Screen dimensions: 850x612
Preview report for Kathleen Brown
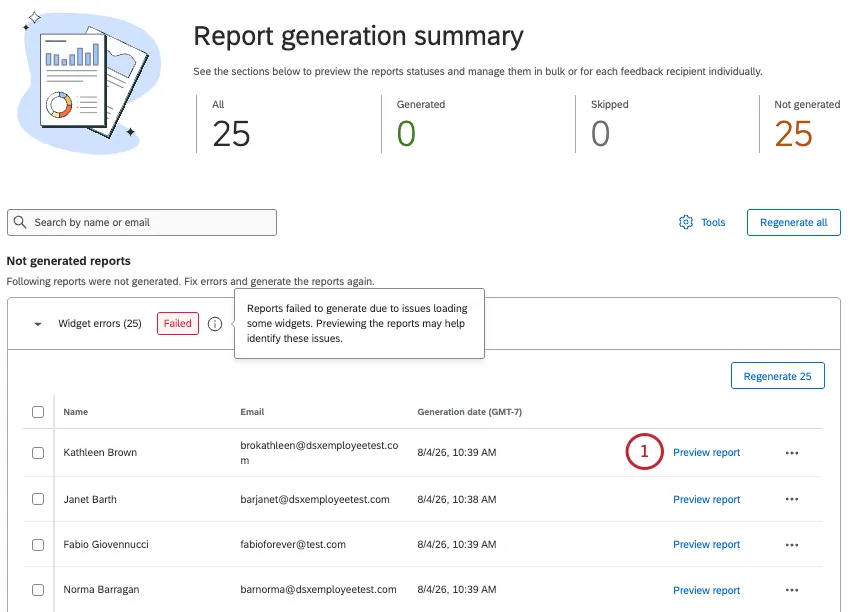tap(706, 452)
